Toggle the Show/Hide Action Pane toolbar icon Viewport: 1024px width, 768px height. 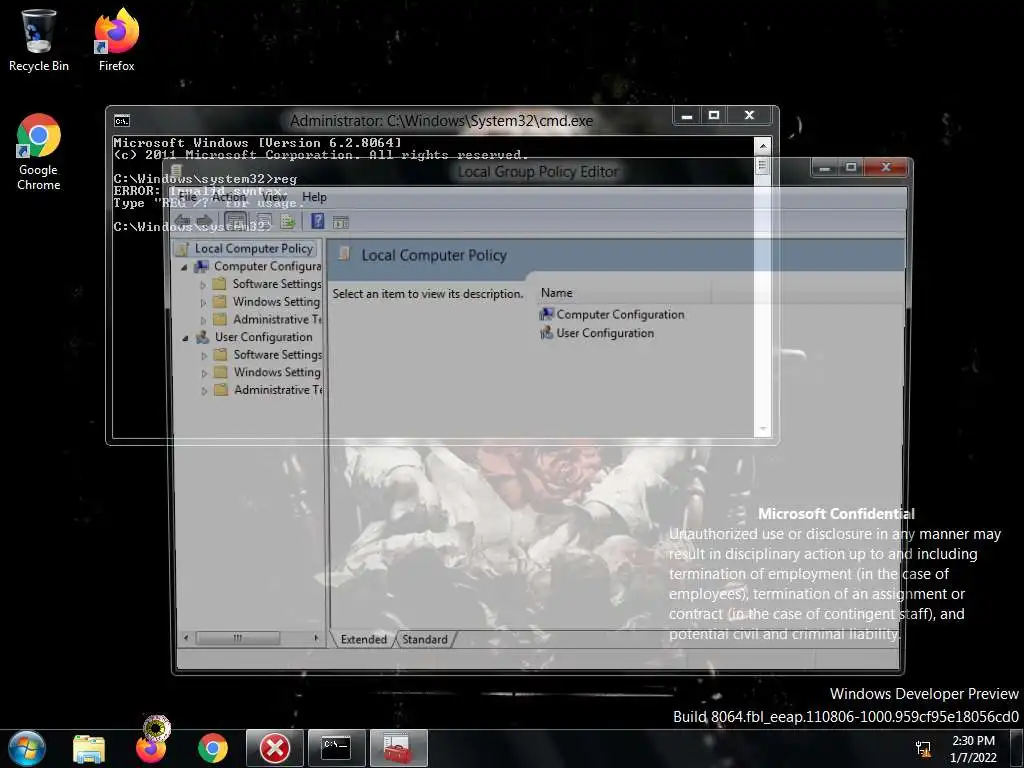(340, 222)
